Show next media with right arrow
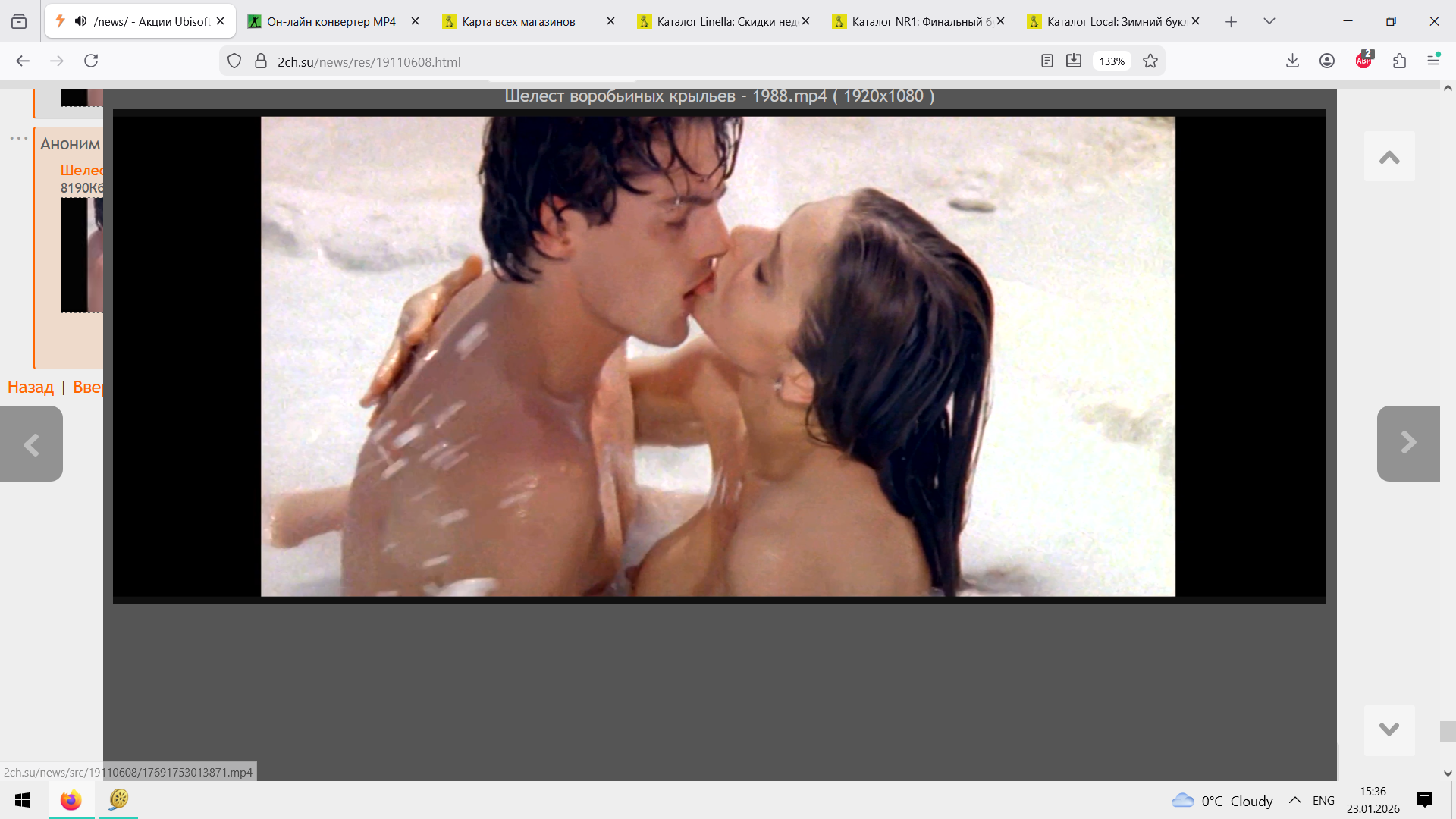Screen dimensions: 1456x819 (x=1408, y=443)
